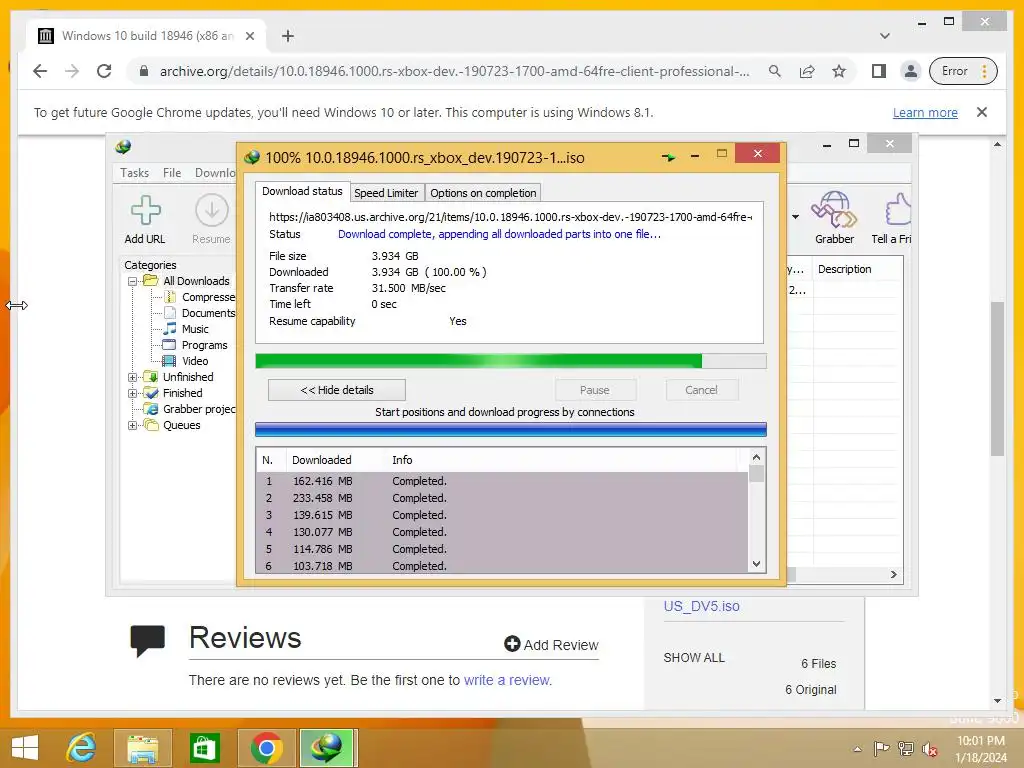The height and width of the screenshot is (768, 1024).
Task: Click the share page icon in address bar
Action: (x=807, y=71)
